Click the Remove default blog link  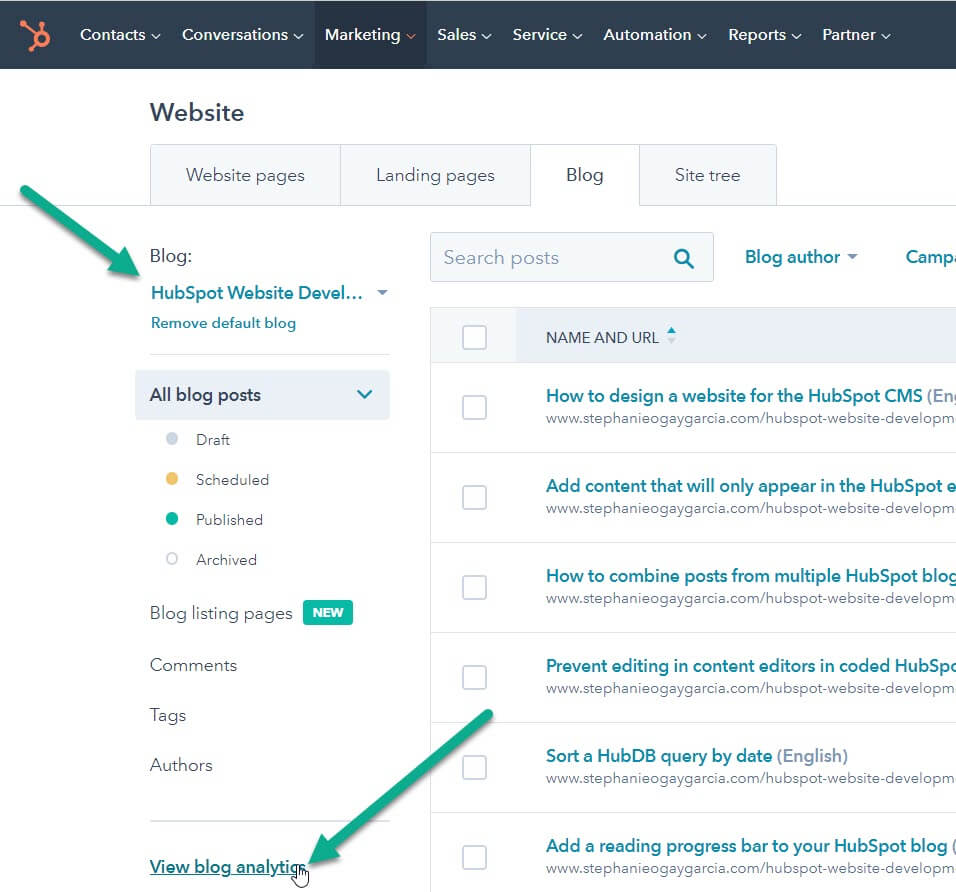click(222, 323)
